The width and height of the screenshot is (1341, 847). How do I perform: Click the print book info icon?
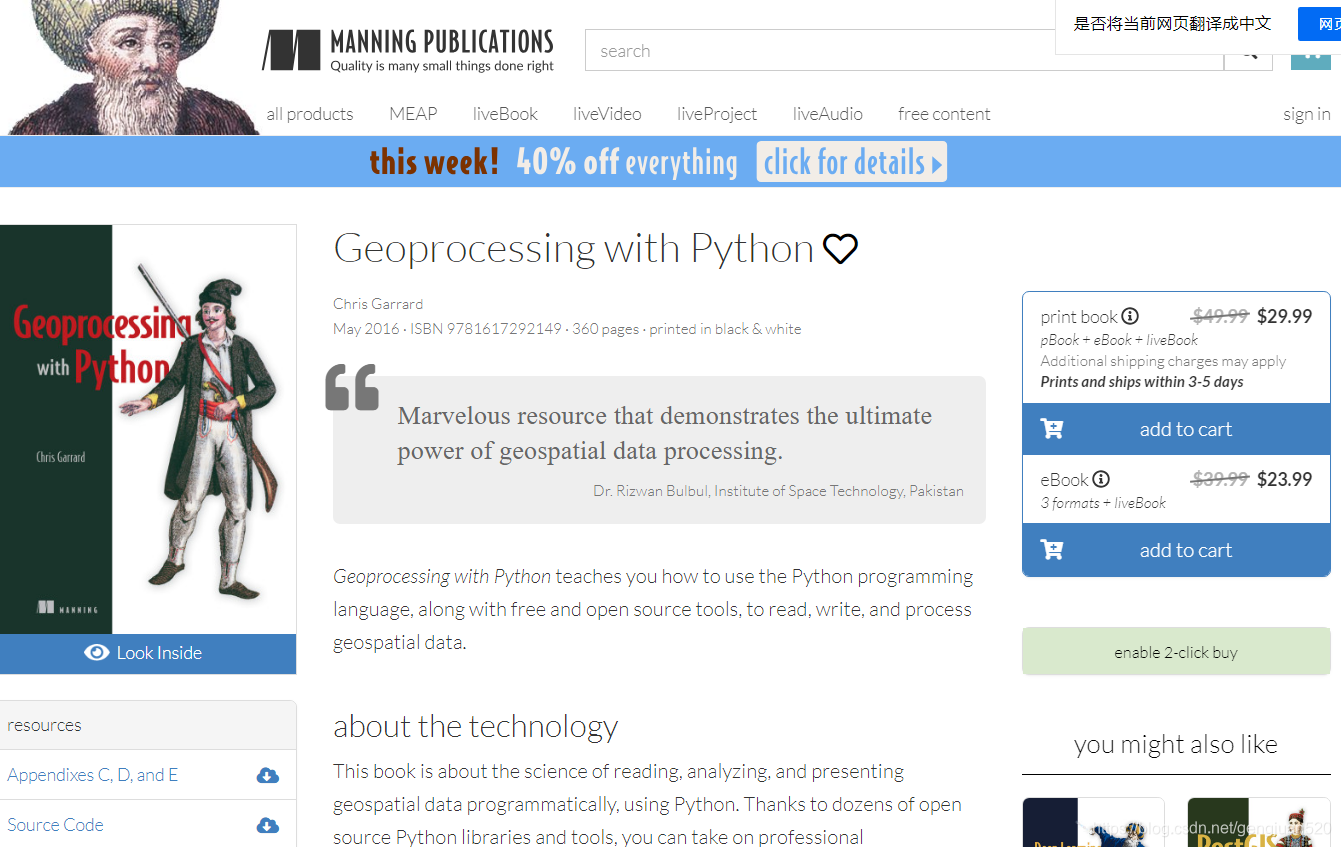click(1130, 316)
